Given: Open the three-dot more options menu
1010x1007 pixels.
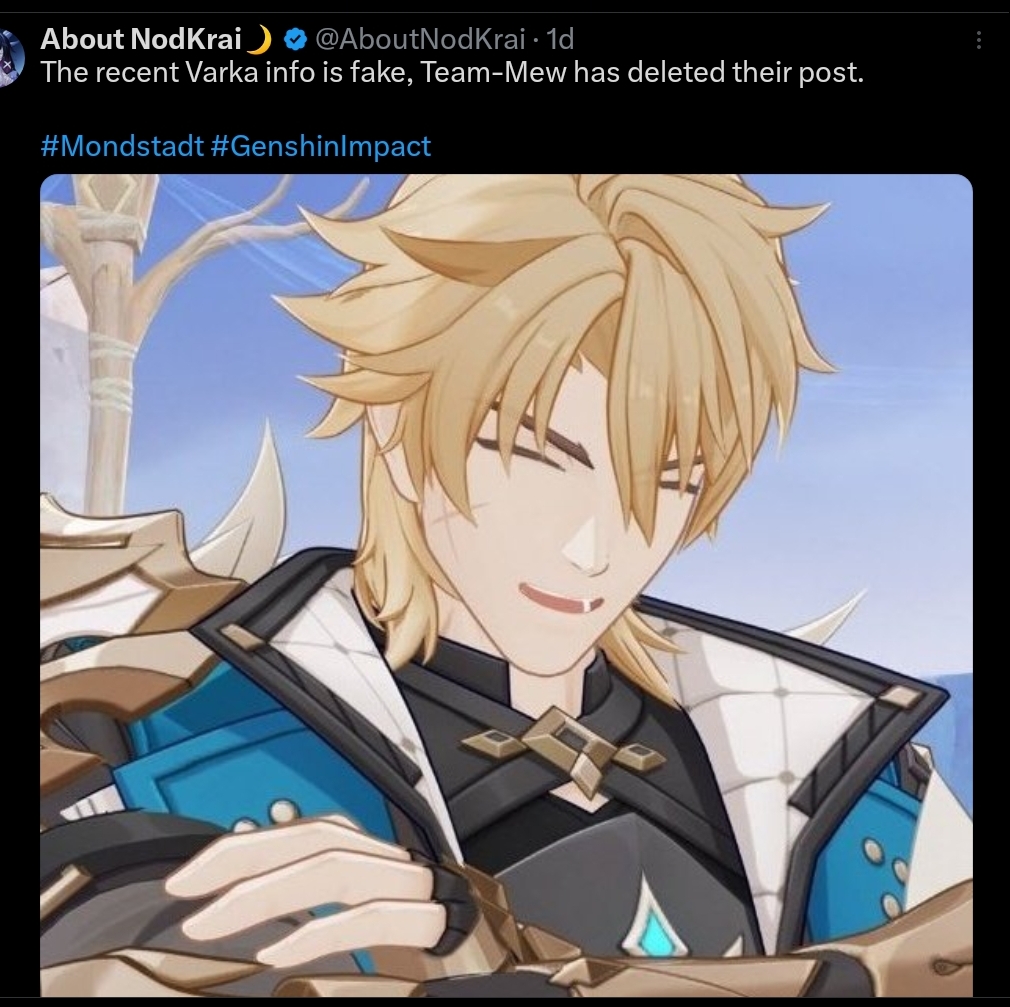Looking at the screenshot, I should point(978,40).
